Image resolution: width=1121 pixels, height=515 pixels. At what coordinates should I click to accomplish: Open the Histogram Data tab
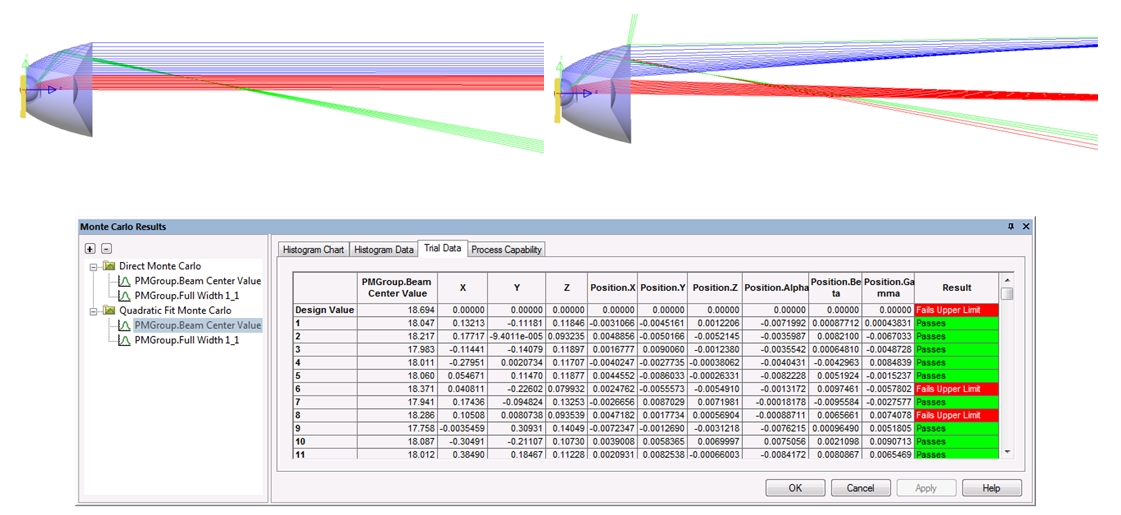(384, 249)
